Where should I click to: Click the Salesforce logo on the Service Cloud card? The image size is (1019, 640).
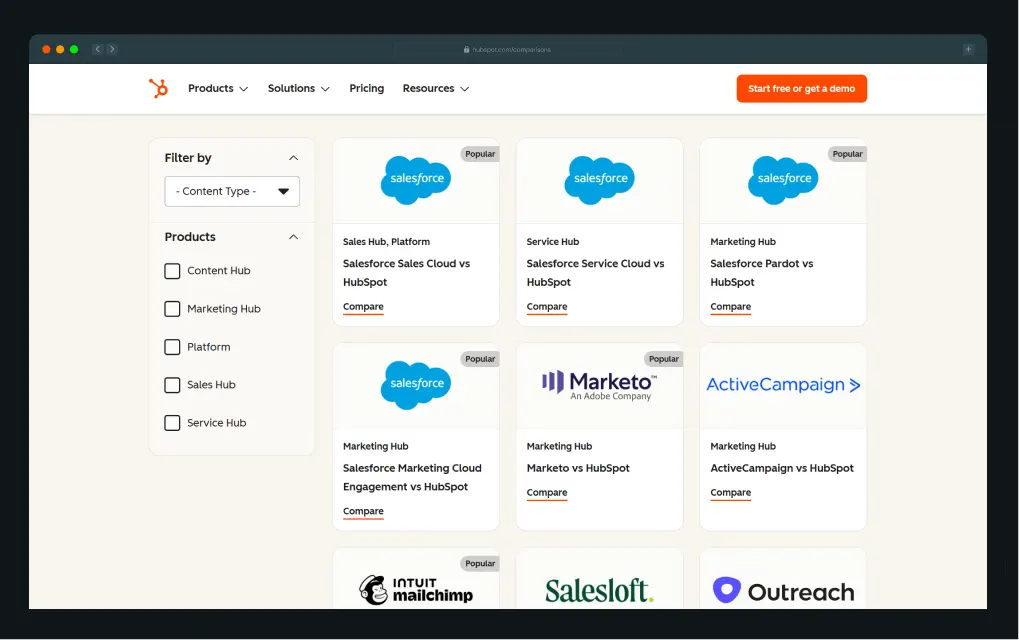(599, 180)
